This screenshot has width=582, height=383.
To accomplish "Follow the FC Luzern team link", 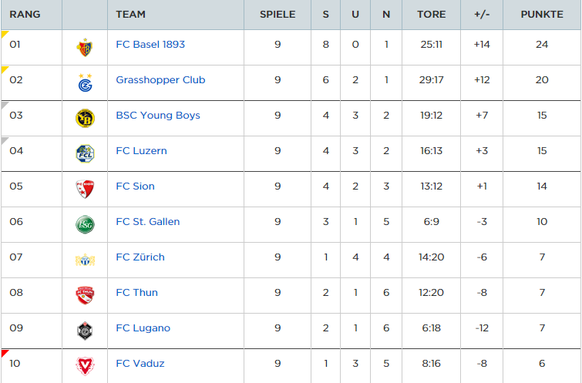I will tap(141, 151).
